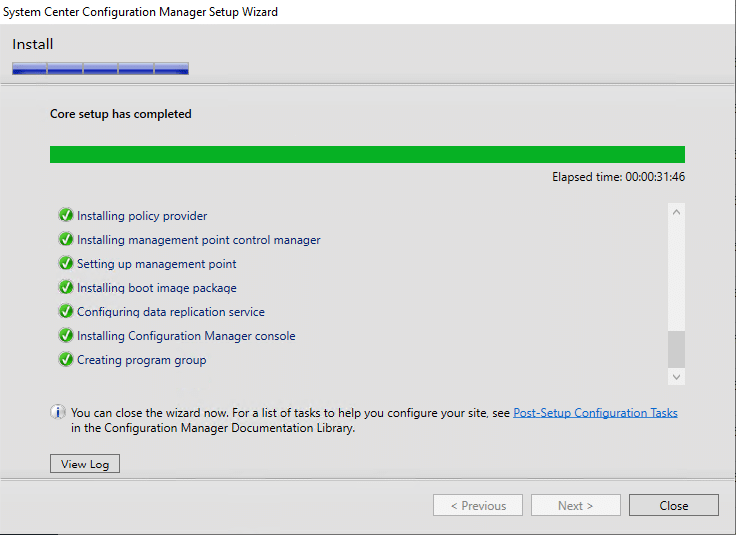The width and height of the screenshot is (736, 535).
Task: Click checkmark beside Installing Configuration Manager console
Action: 66,336
